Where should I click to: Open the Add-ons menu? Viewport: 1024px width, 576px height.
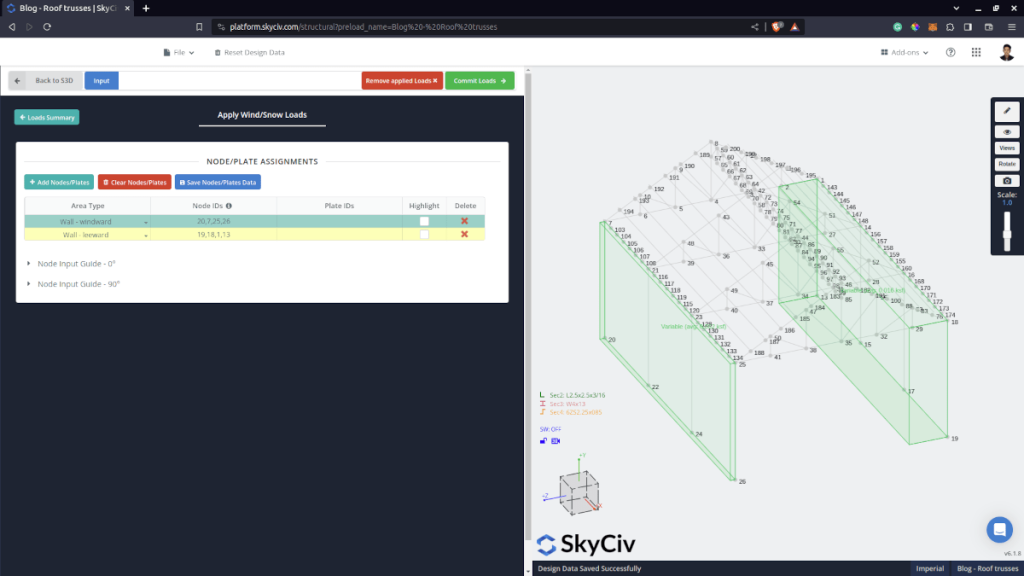pos(904,52)
